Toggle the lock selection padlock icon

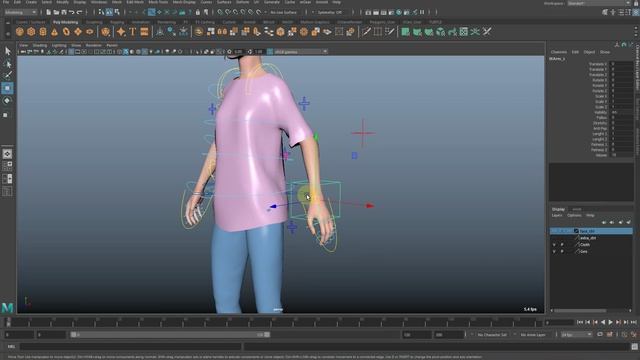tap(198, 12)
